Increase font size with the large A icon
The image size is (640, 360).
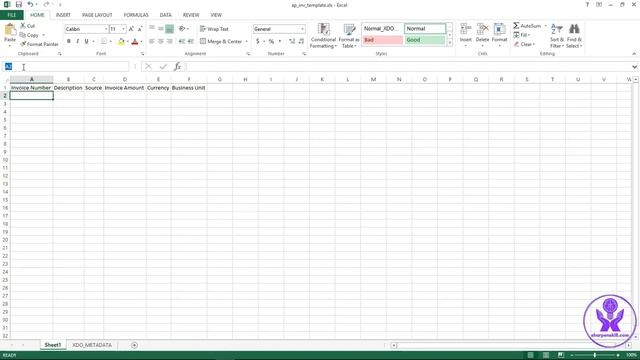point(131,29)
